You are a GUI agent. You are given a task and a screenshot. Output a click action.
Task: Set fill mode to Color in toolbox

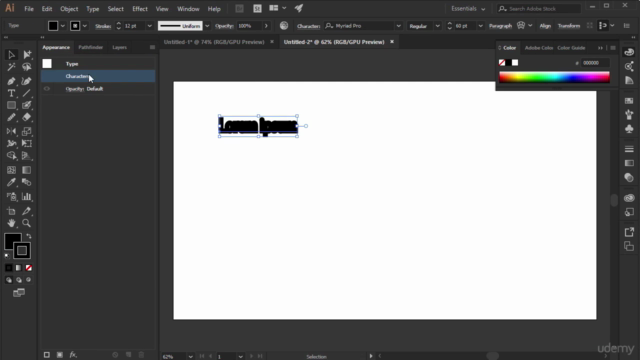point(9,268)
